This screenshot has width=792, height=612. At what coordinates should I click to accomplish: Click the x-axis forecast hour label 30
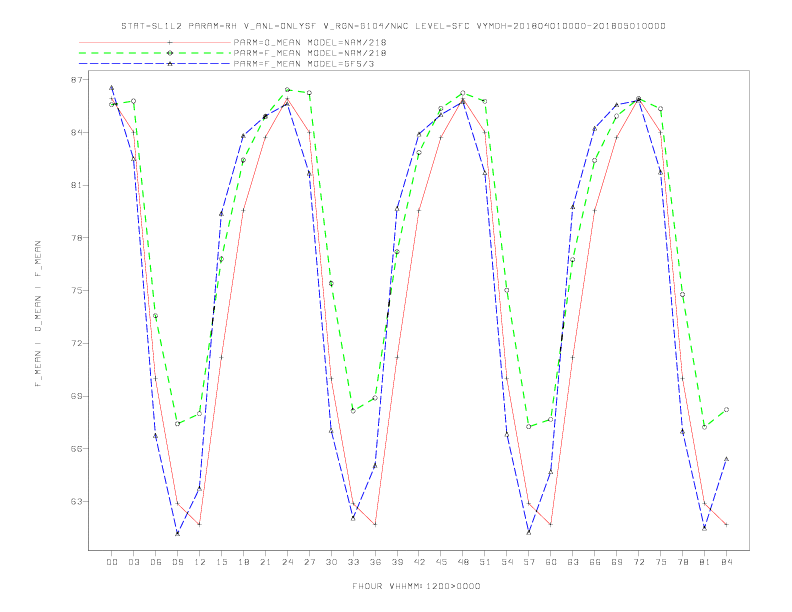tap(331, 562)
